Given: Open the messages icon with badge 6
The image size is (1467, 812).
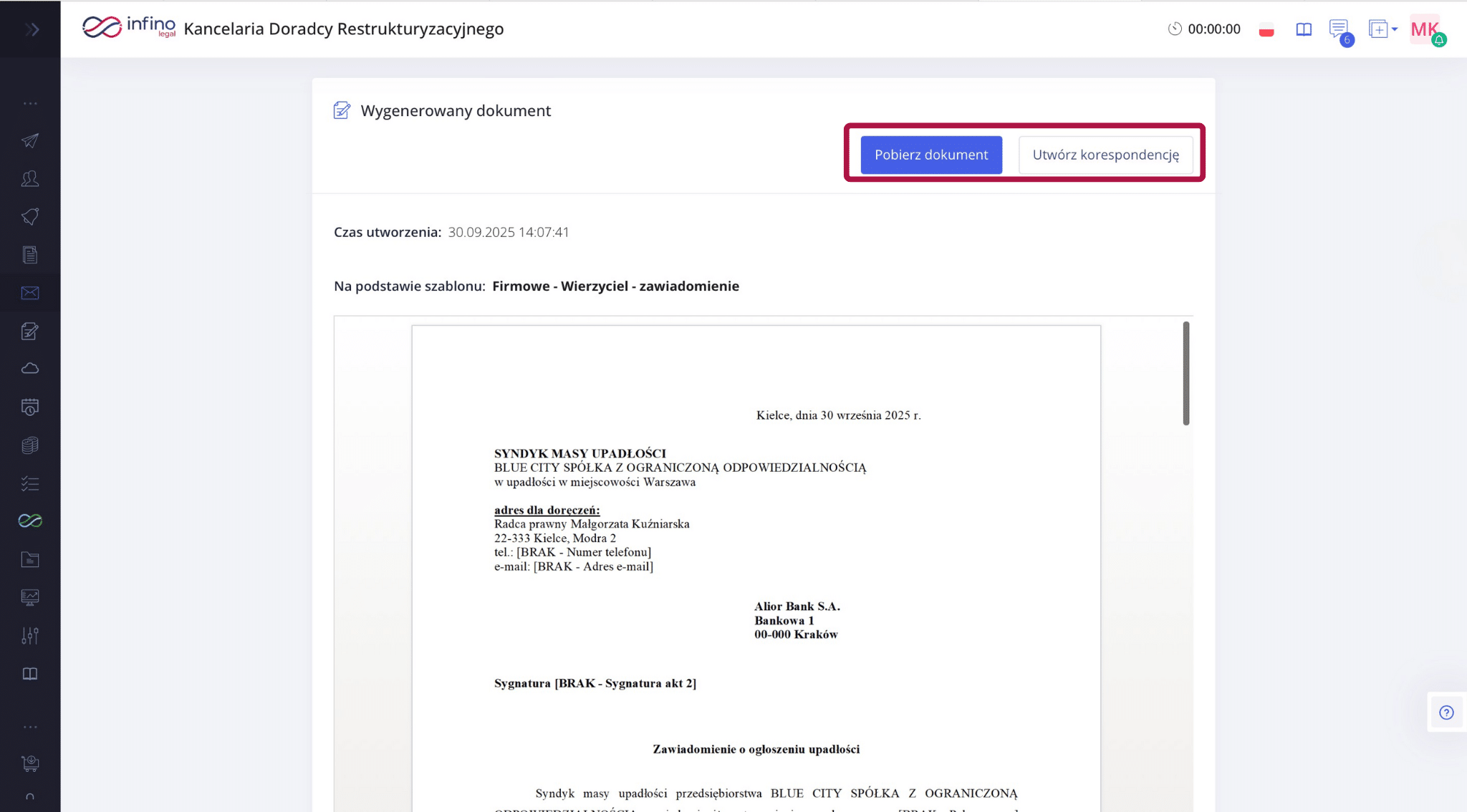Looking at the screenshot, I should tap(1338, 29).
